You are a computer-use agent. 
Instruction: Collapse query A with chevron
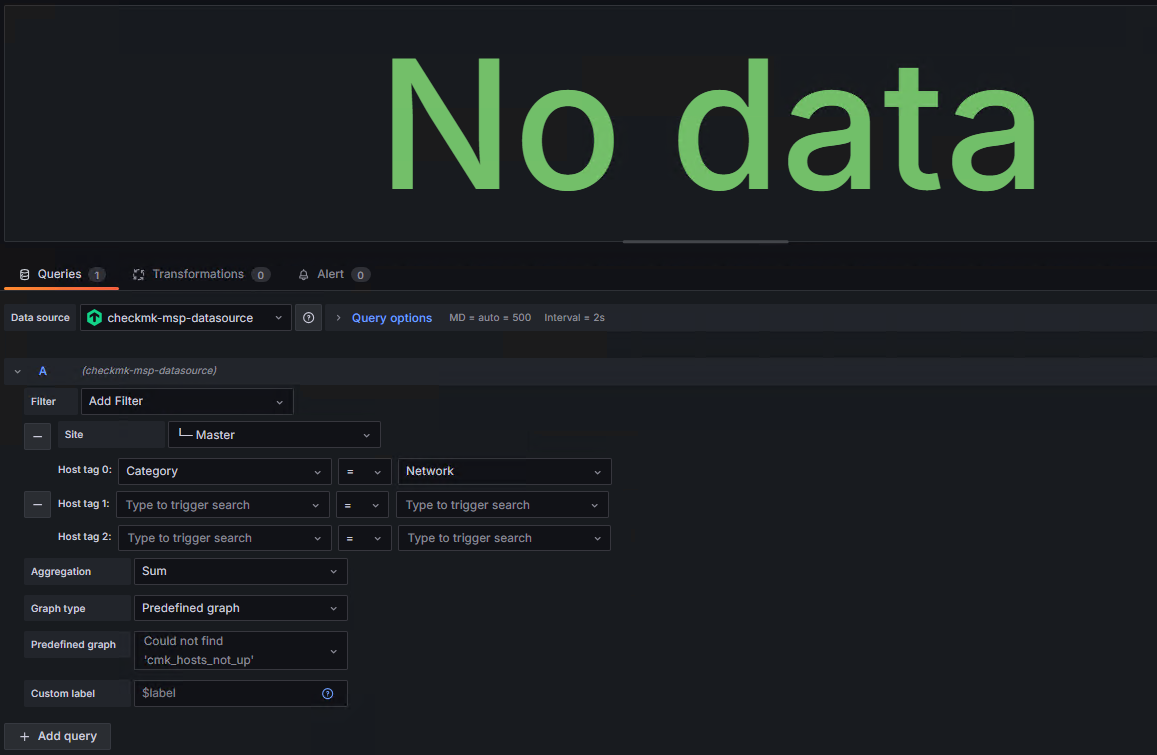[x=17, y=371]
